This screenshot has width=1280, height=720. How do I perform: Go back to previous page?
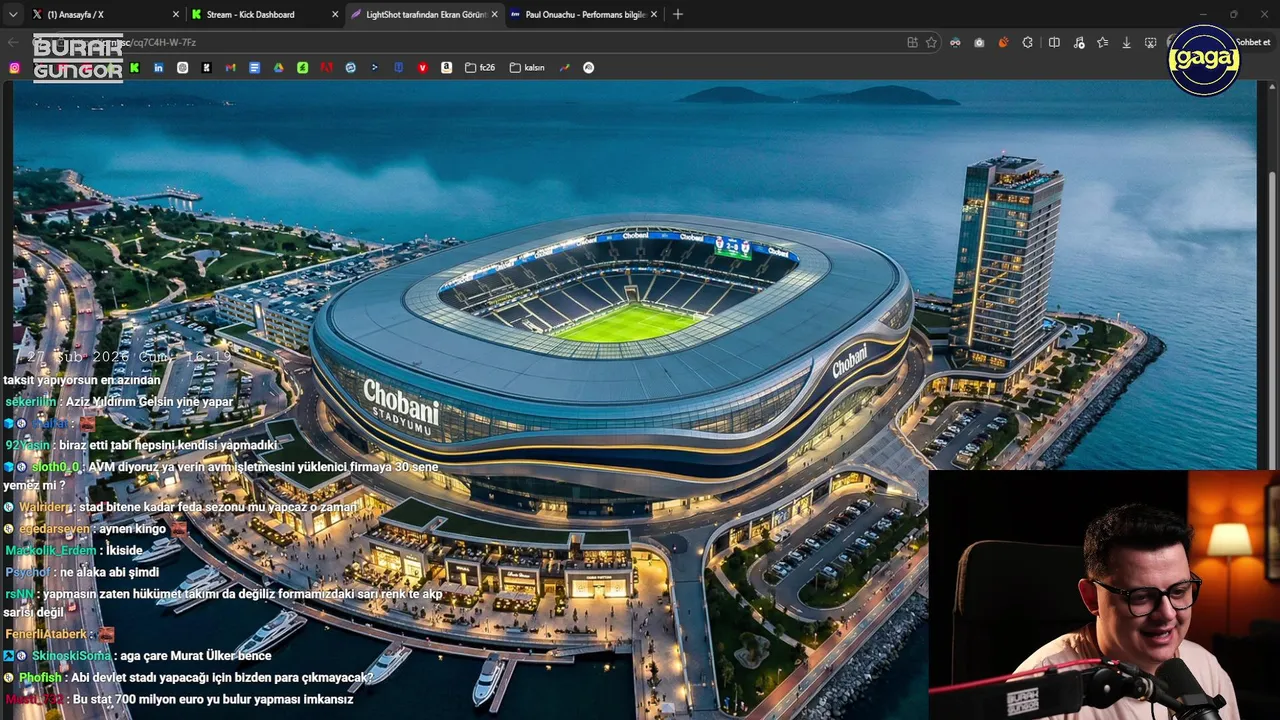(x=13, y=42)
